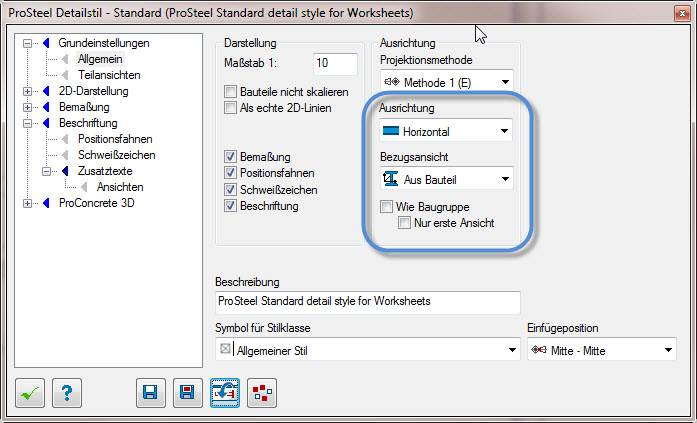Click gray arrow icon beside Schweißzeichen
The height and width of the screenshot is (423, 697).
[65, 155]
